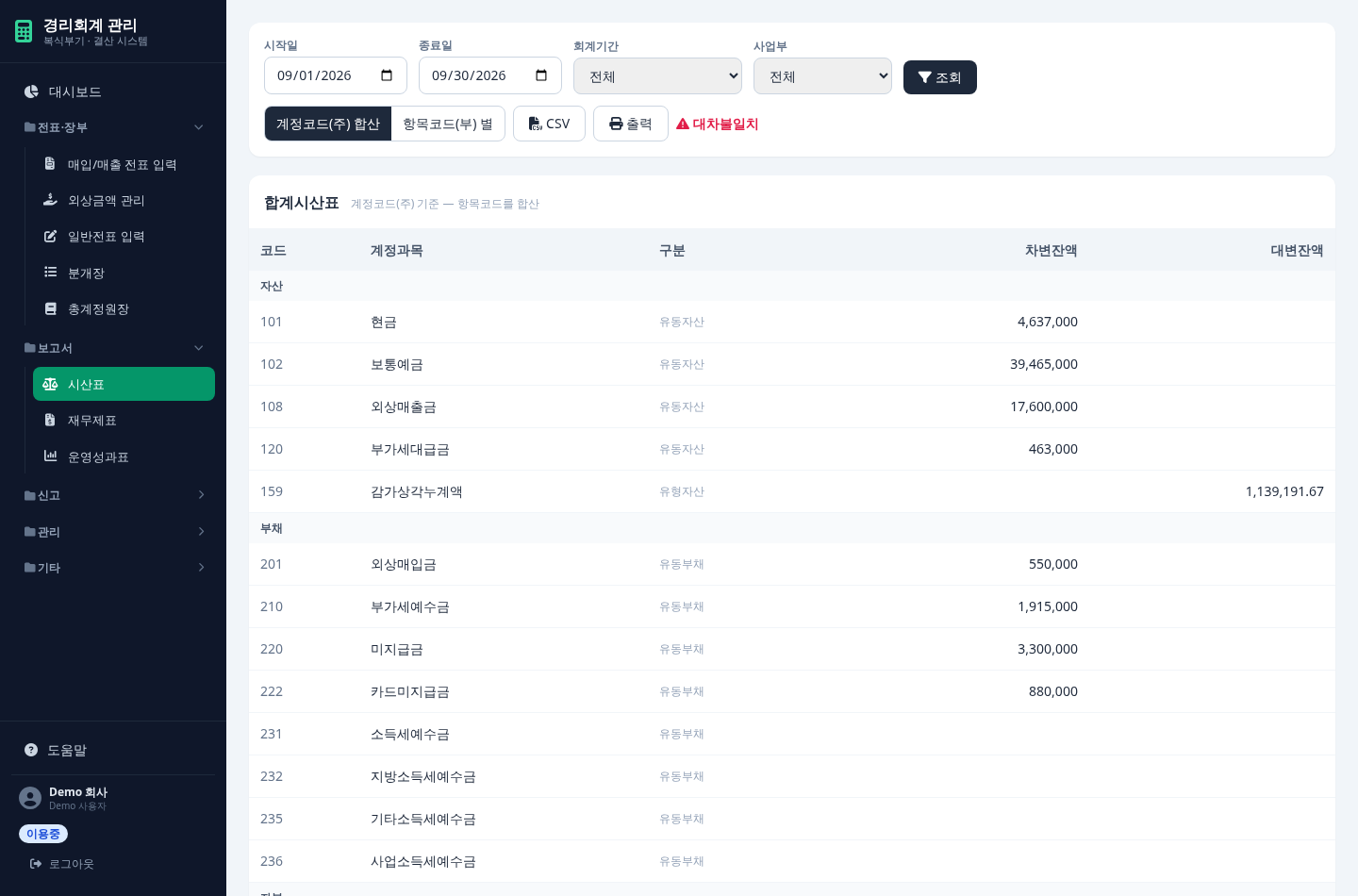Open the 종료일 calendar picker icon
This screenshot has width=1358, height=896.
click(x=541, y=75)
